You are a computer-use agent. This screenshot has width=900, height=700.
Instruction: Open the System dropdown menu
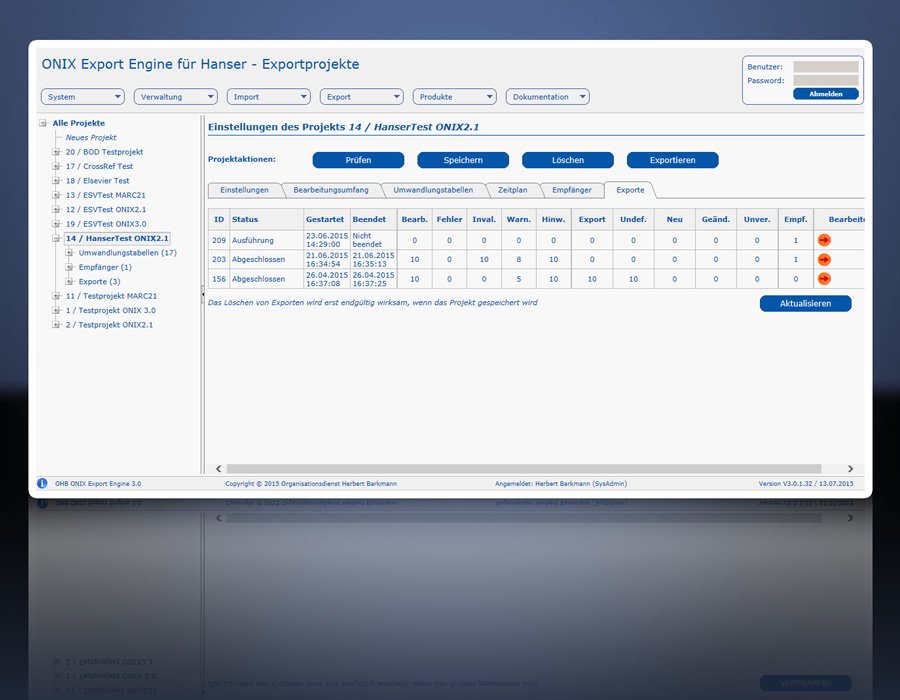coord(83,96)
